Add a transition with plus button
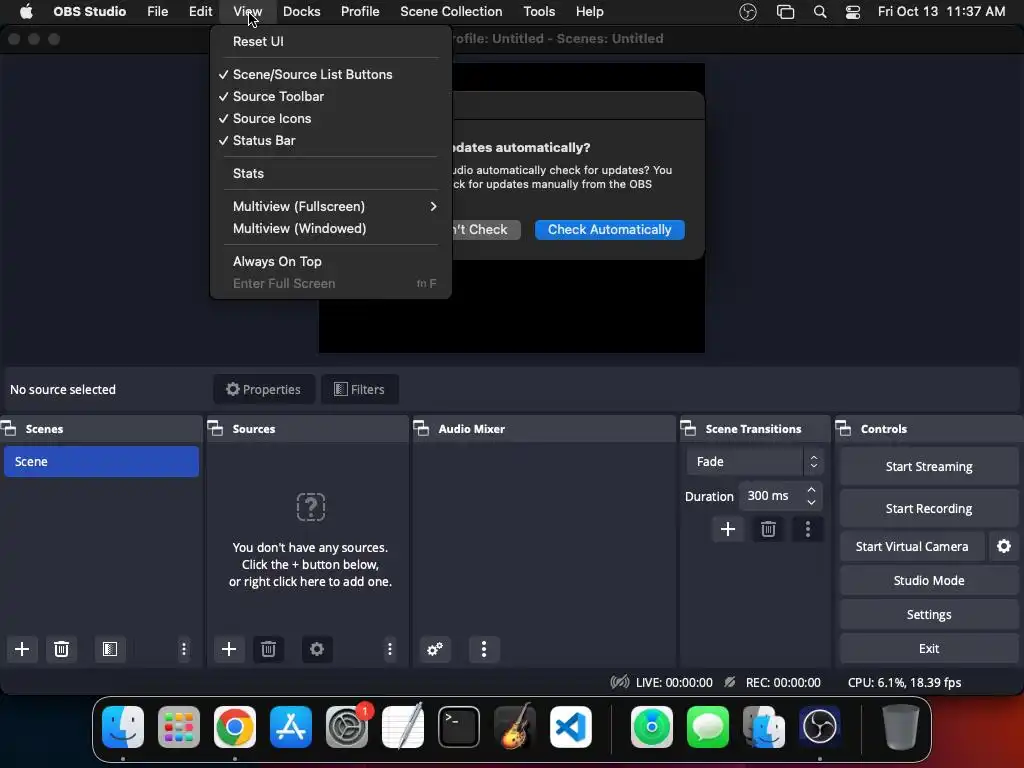The image size is (1024, 768). click(x=728, y=529)
